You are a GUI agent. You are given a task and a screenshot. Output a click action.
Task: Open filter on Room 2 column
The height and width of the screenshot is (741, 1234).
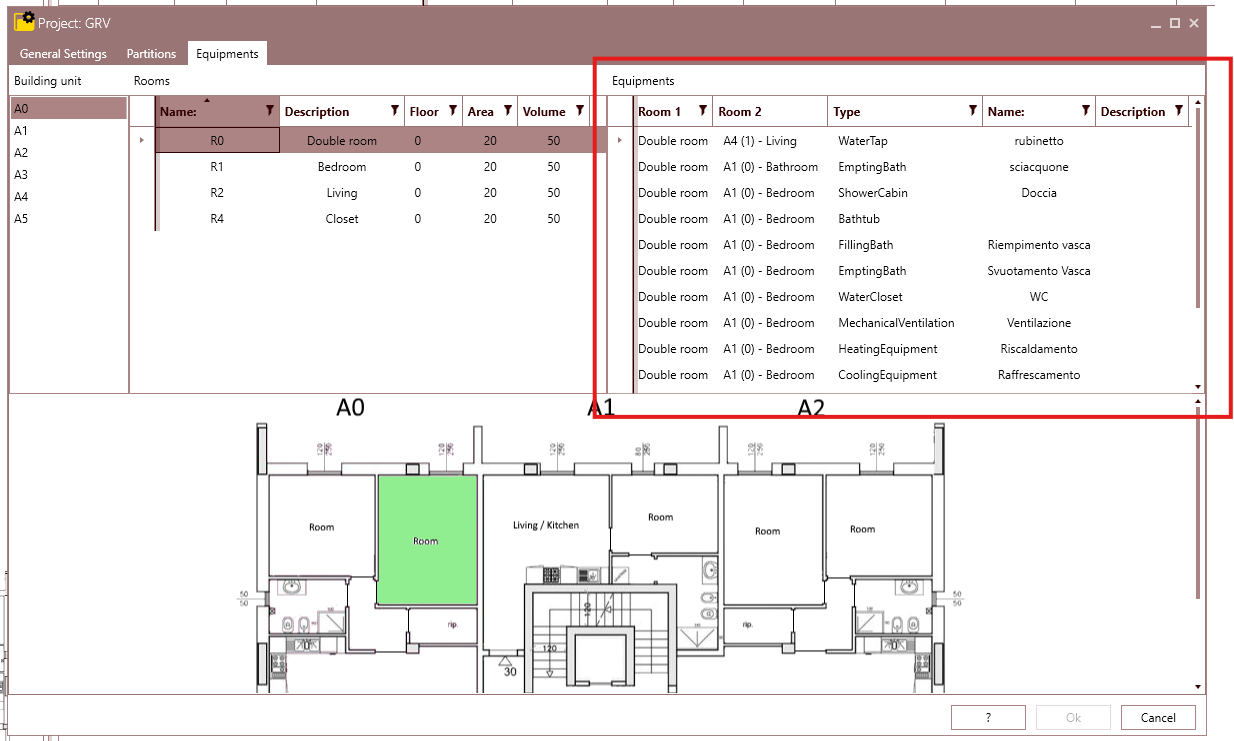818,111
